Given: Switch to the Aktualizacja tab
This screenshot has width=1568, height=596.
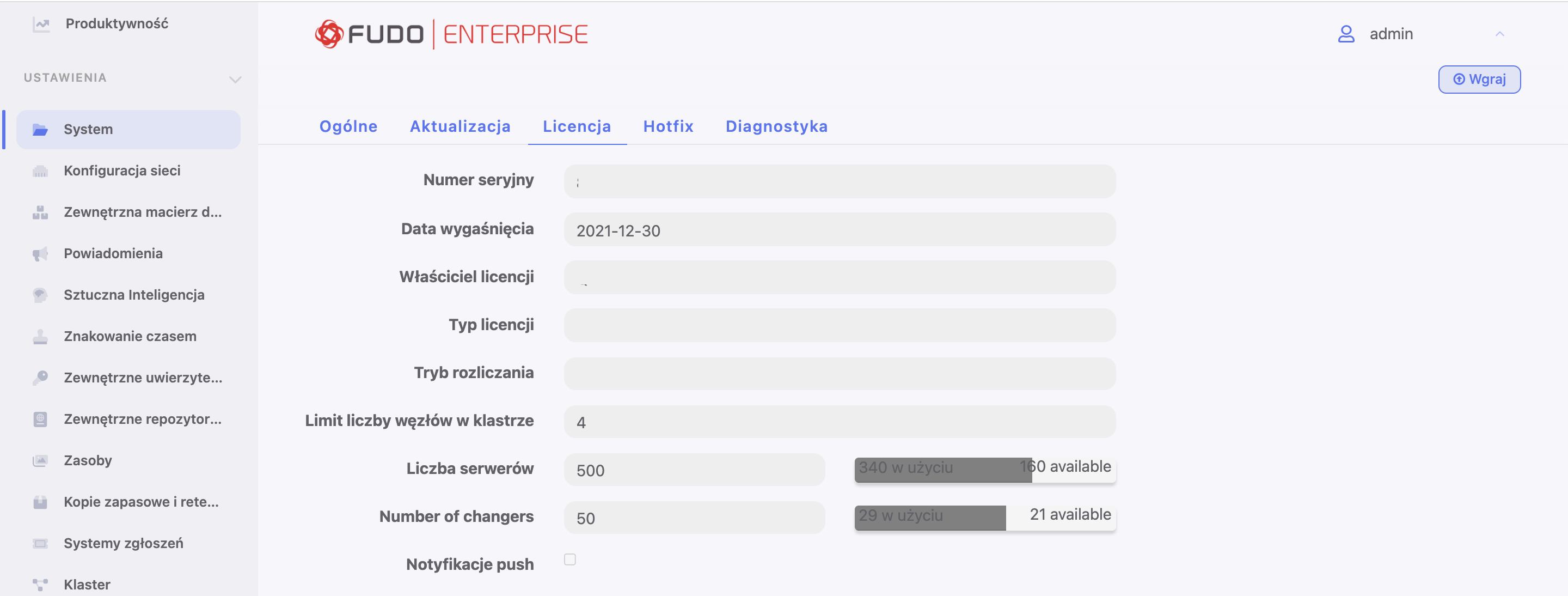Looking at the screenshot, I should click(x=460, y=126).
